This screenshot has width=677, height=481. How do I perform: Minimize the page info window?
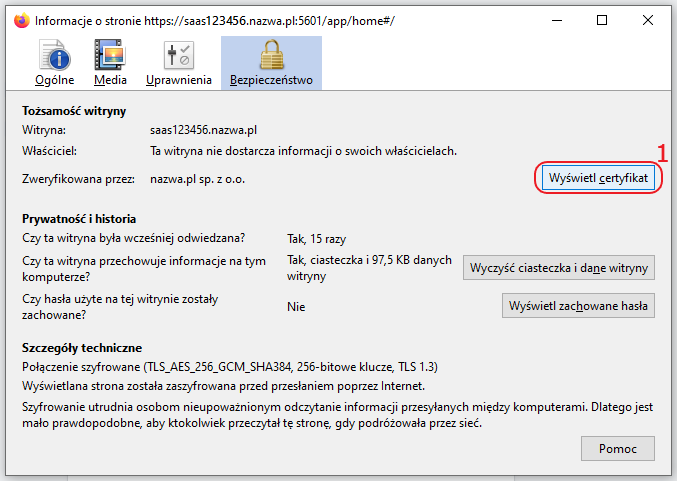pyautogui.click(x=557, y=20)
